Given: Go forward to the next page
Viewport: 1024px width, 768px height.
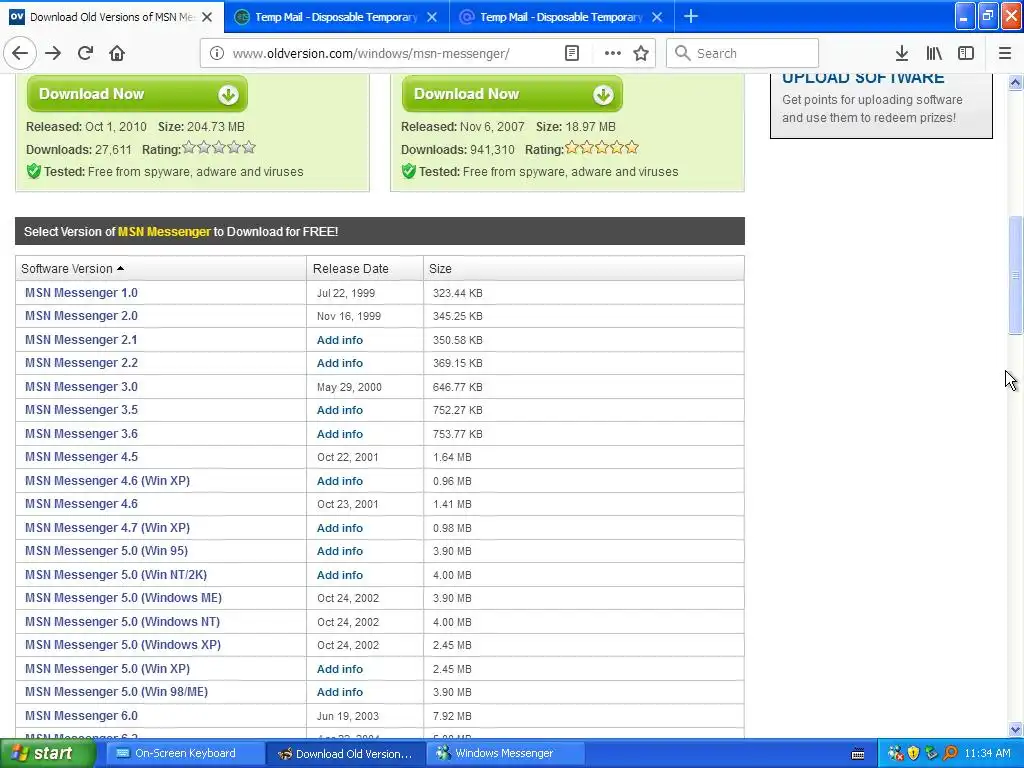Looking at the screenshot, I should (54, 54).
